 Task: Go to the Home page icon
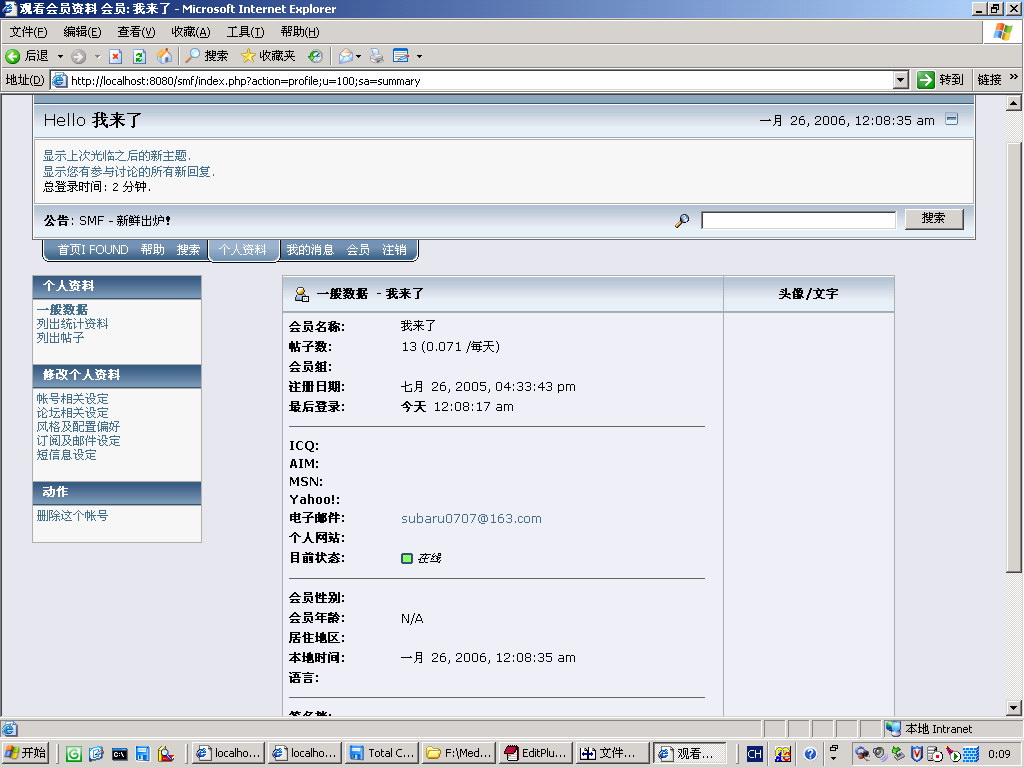point(165,56)
